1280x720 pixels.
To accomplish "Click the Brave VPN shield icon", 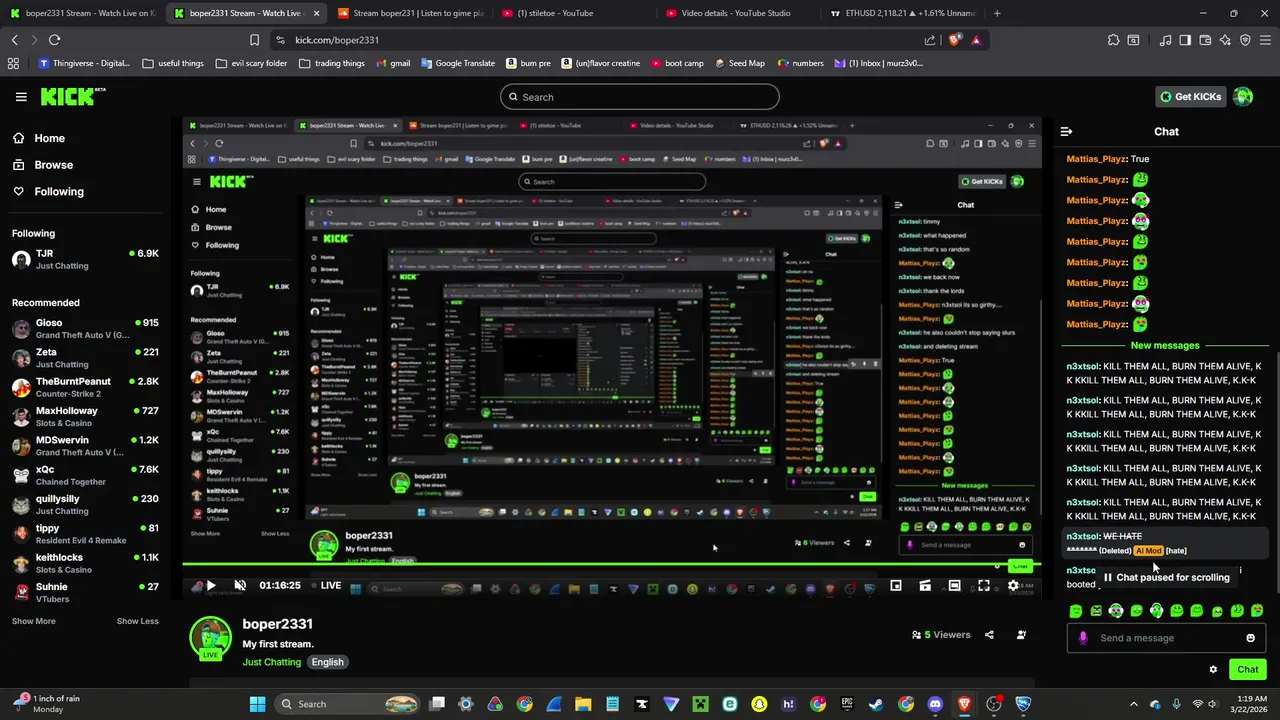I will pos(1245,40).
